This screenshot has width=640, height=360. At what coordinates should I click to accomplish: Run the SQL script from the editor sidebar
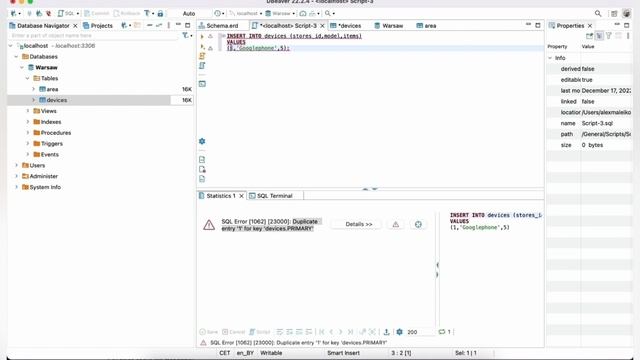click(x=202, y=56)
